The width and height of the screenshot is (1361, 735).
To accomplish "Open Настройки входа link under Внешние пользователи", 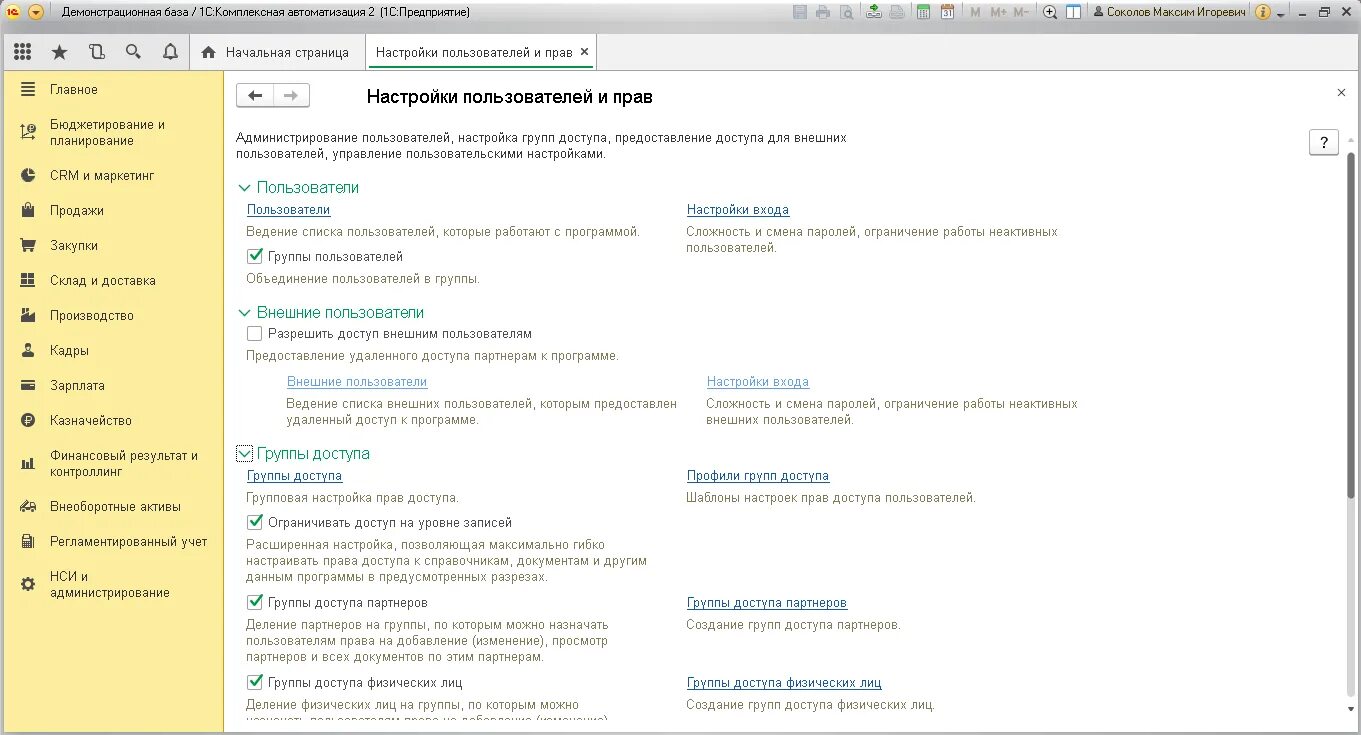I will (x=758, y=382).
